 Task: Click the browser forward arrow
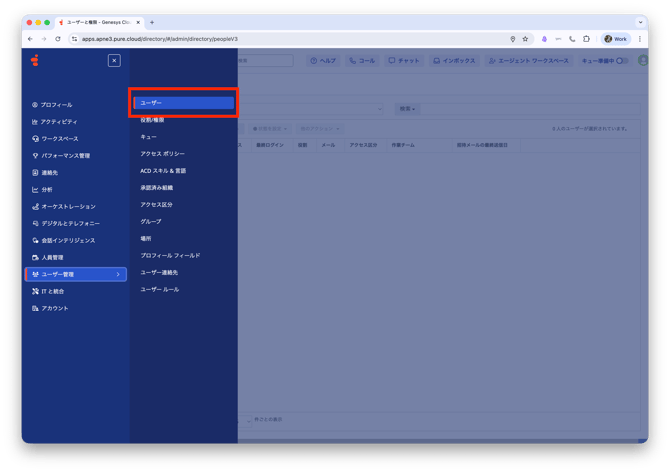(x=44, y=39)
